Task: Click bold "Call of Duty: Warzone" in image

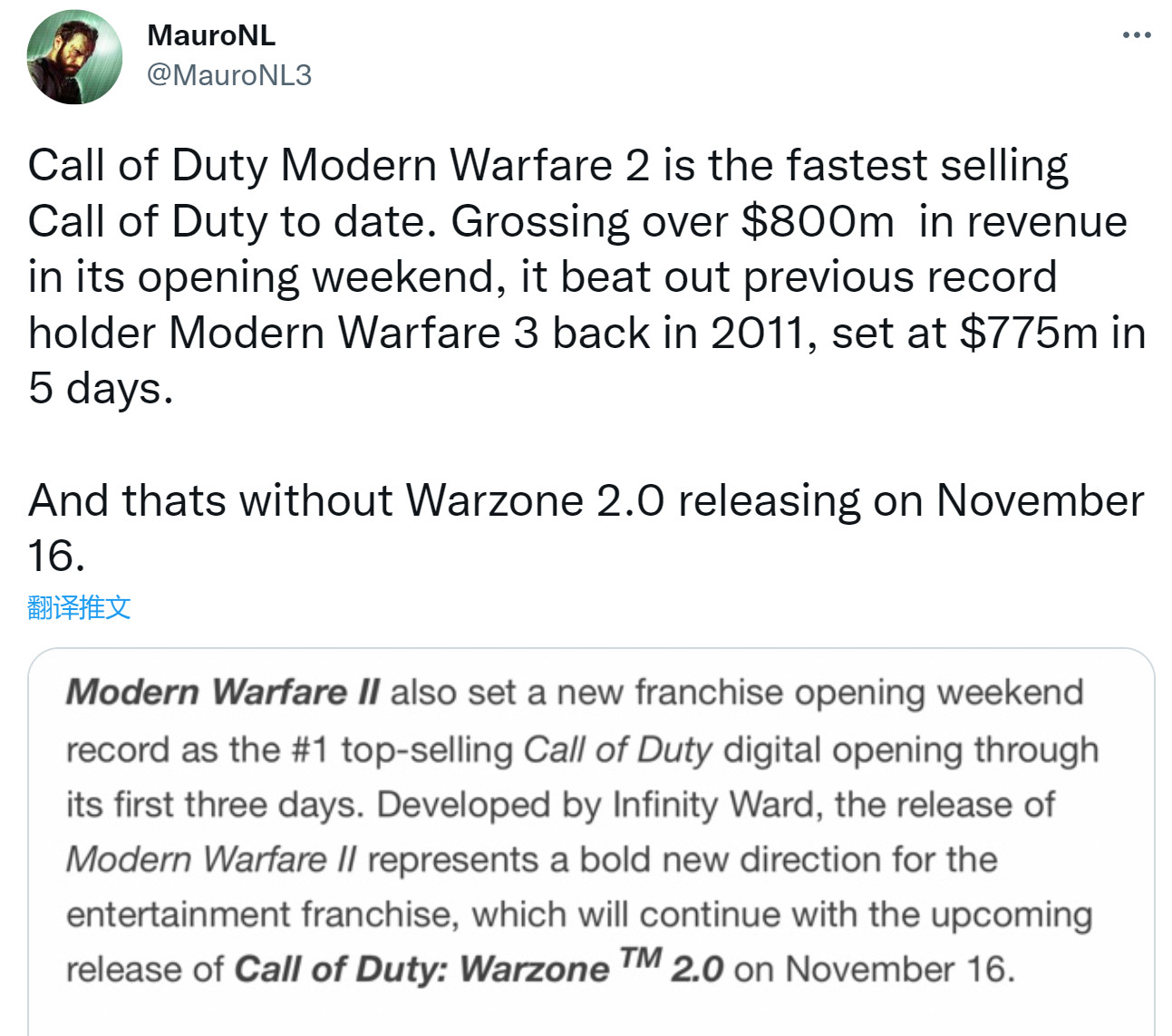Action: tap(421, 969)
